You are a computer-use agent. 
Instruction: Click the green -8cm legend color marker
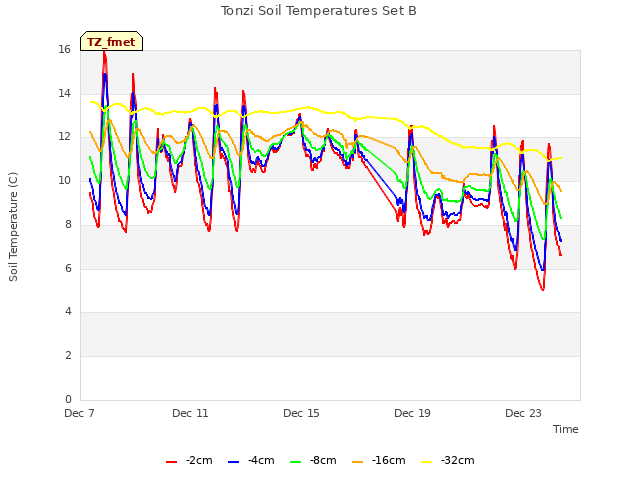point(296,462)
